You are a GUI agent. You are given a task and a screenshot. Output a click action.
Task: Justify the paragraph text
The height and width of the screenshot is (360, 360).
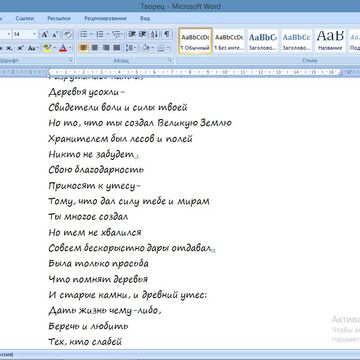click(x=117, y=48)
